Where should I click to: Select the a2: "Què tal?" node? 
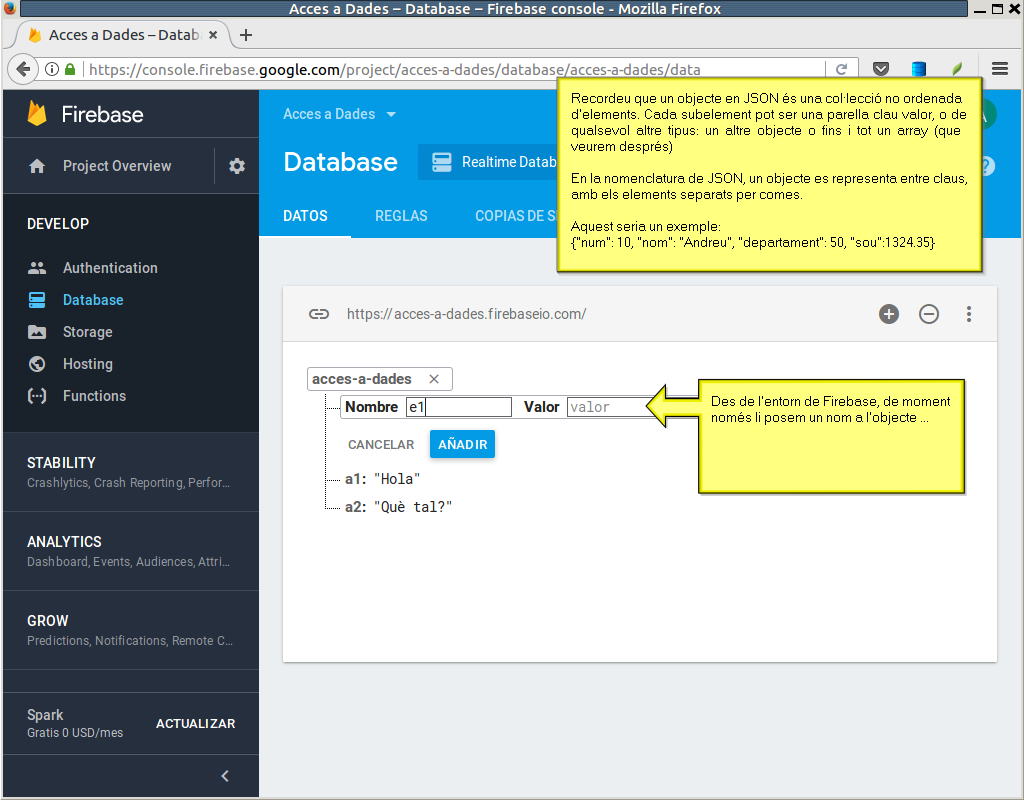pos(398,507)
